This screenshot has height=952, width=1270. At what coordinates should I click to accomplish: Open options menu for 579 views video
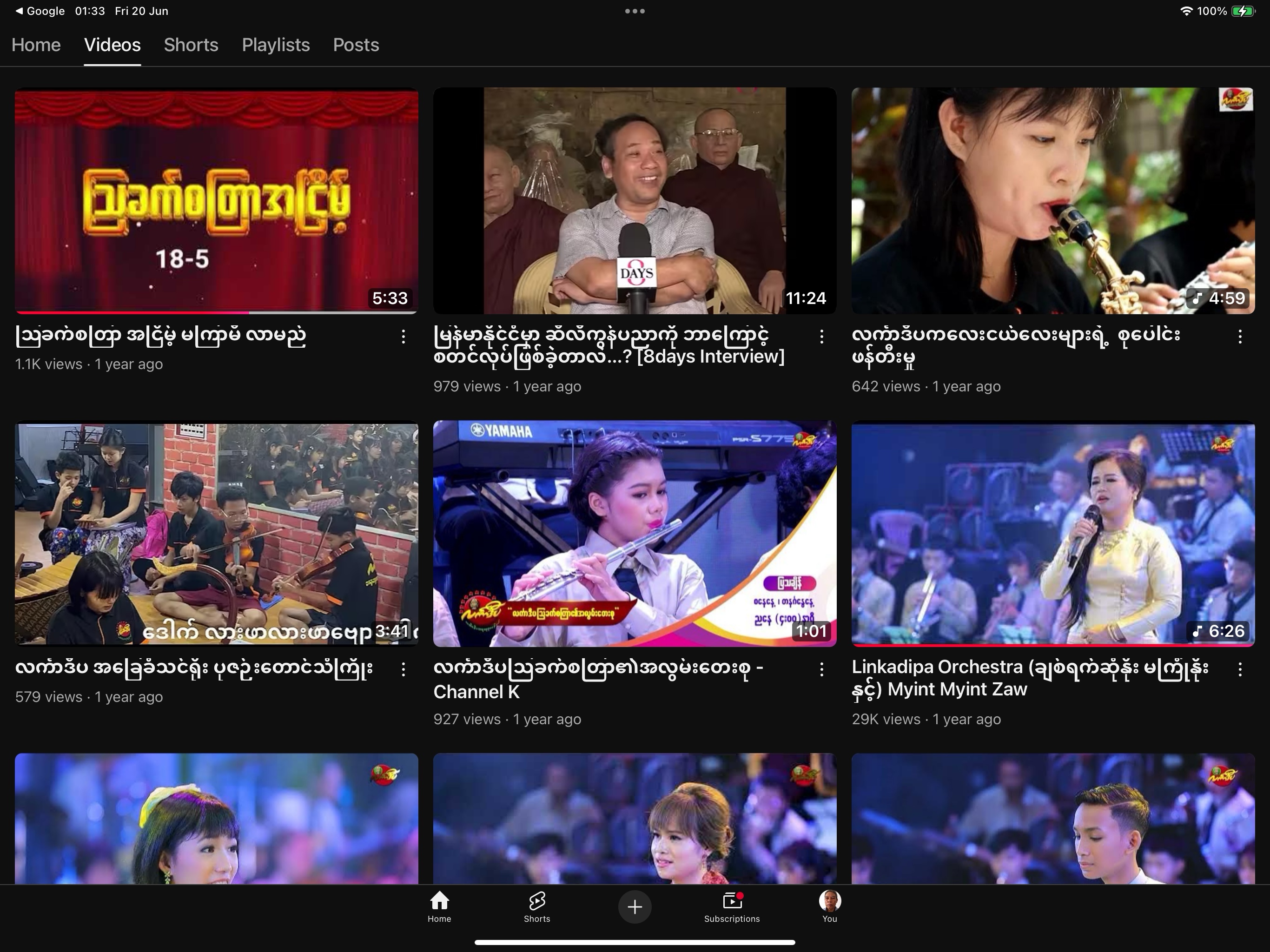pos(403,669)
